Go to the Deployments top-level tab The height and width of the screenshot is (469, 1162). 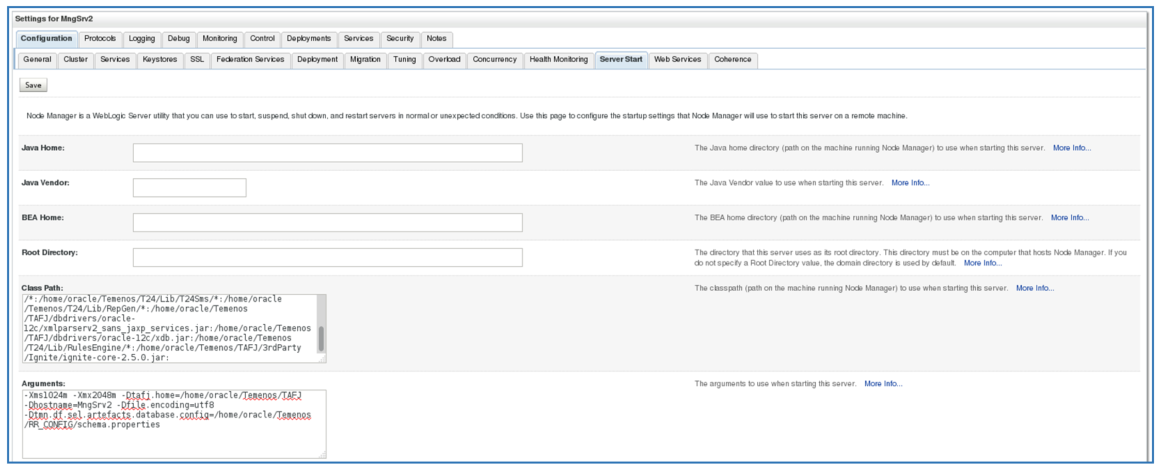pyautogui.click(x=308, y=39)
